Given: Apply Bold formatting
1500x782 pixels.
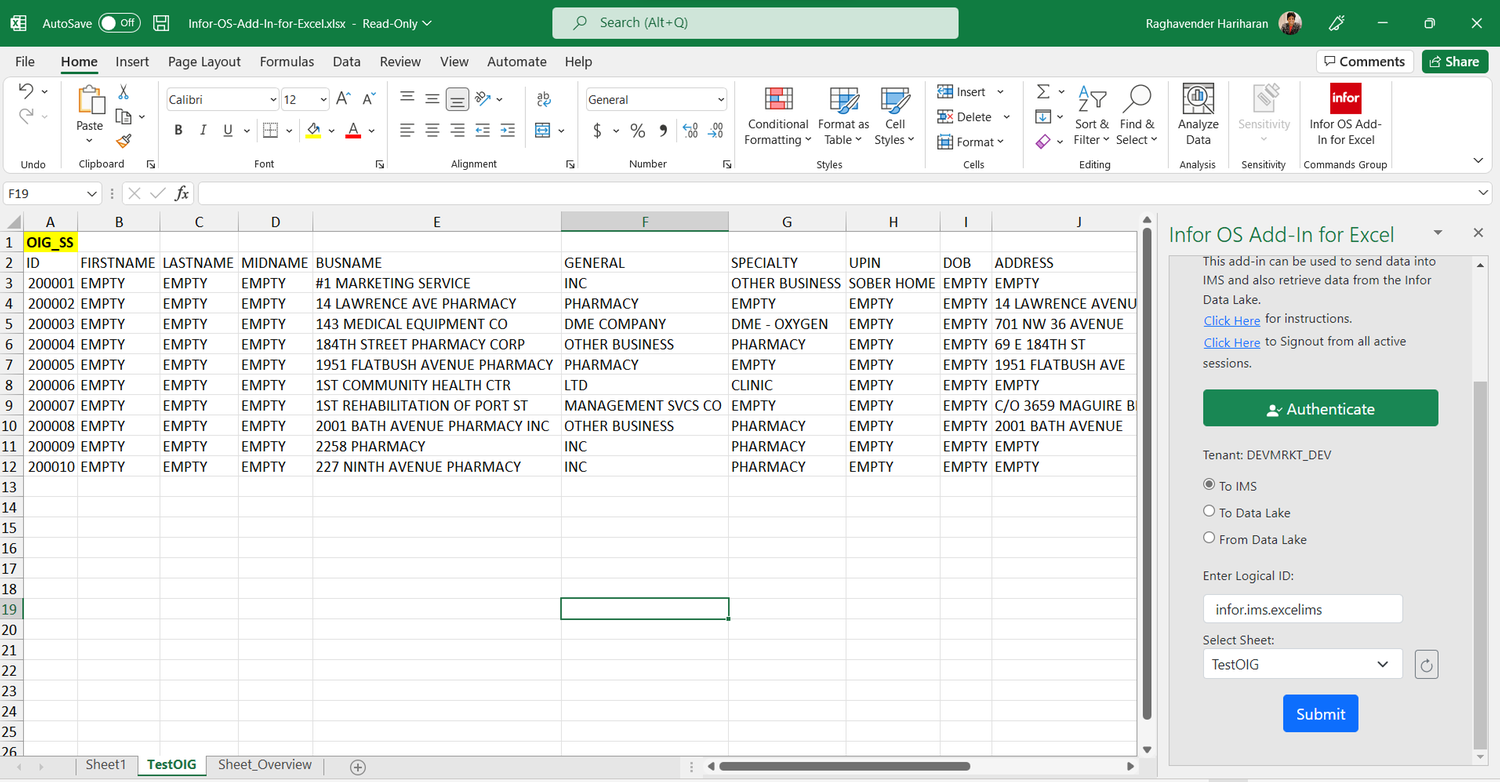Looking at the screenshot, I should pyautogui.click(x=178, y=130).
